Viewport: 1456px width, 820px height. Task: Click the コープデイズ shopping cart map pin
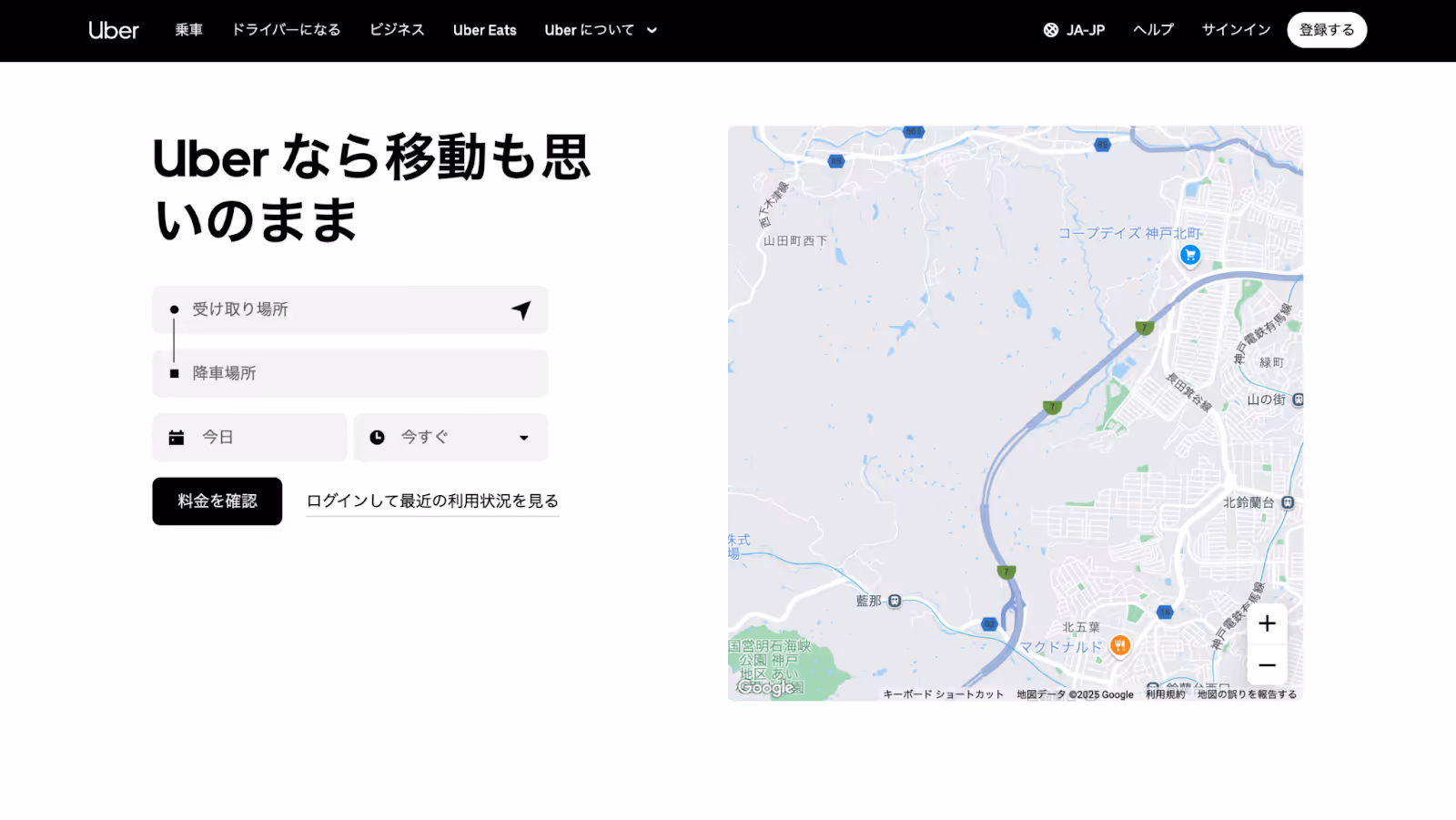coord(1189,256)
